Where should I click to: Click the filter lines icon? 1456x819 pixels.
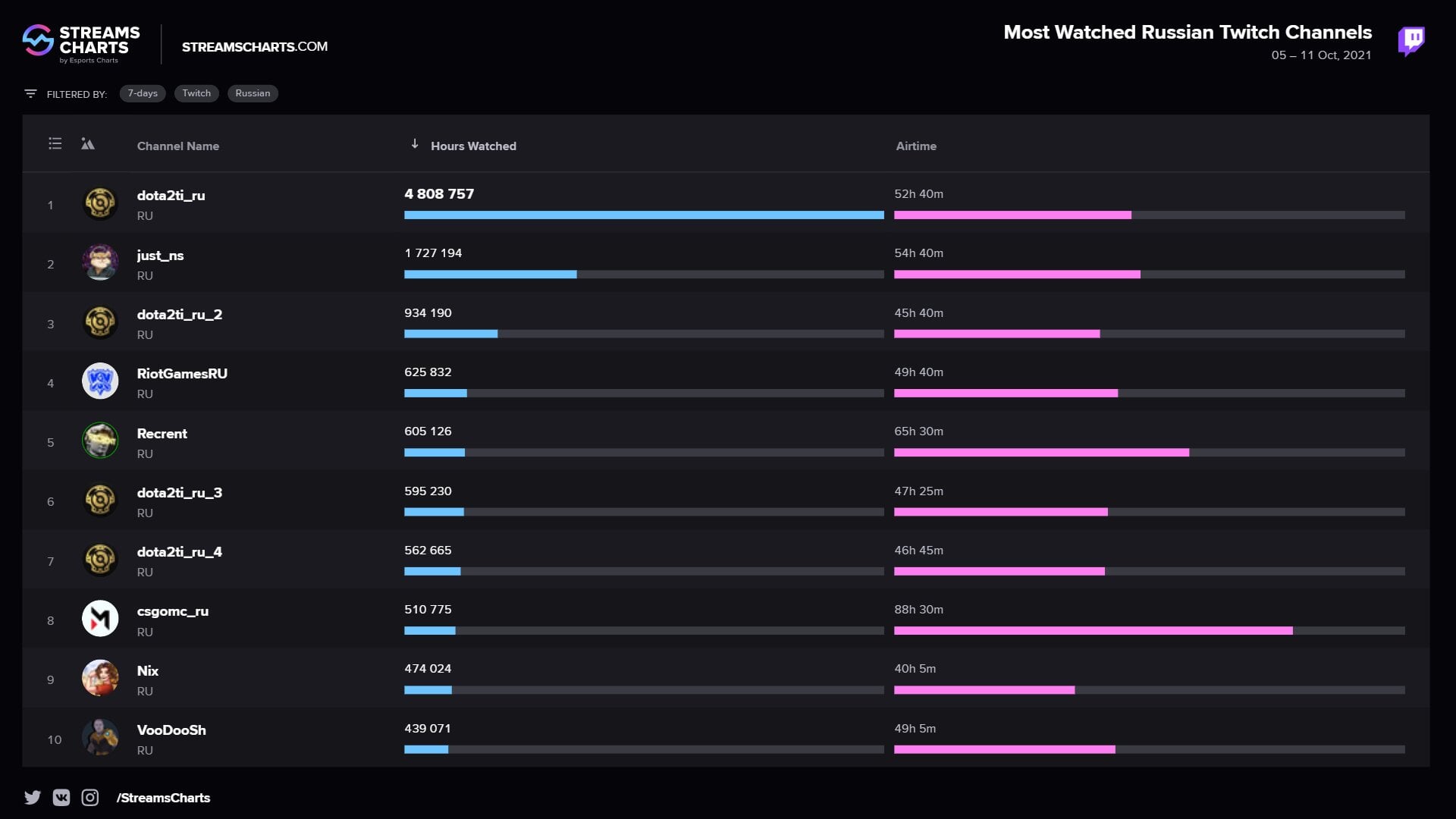[x=30, y=93]
